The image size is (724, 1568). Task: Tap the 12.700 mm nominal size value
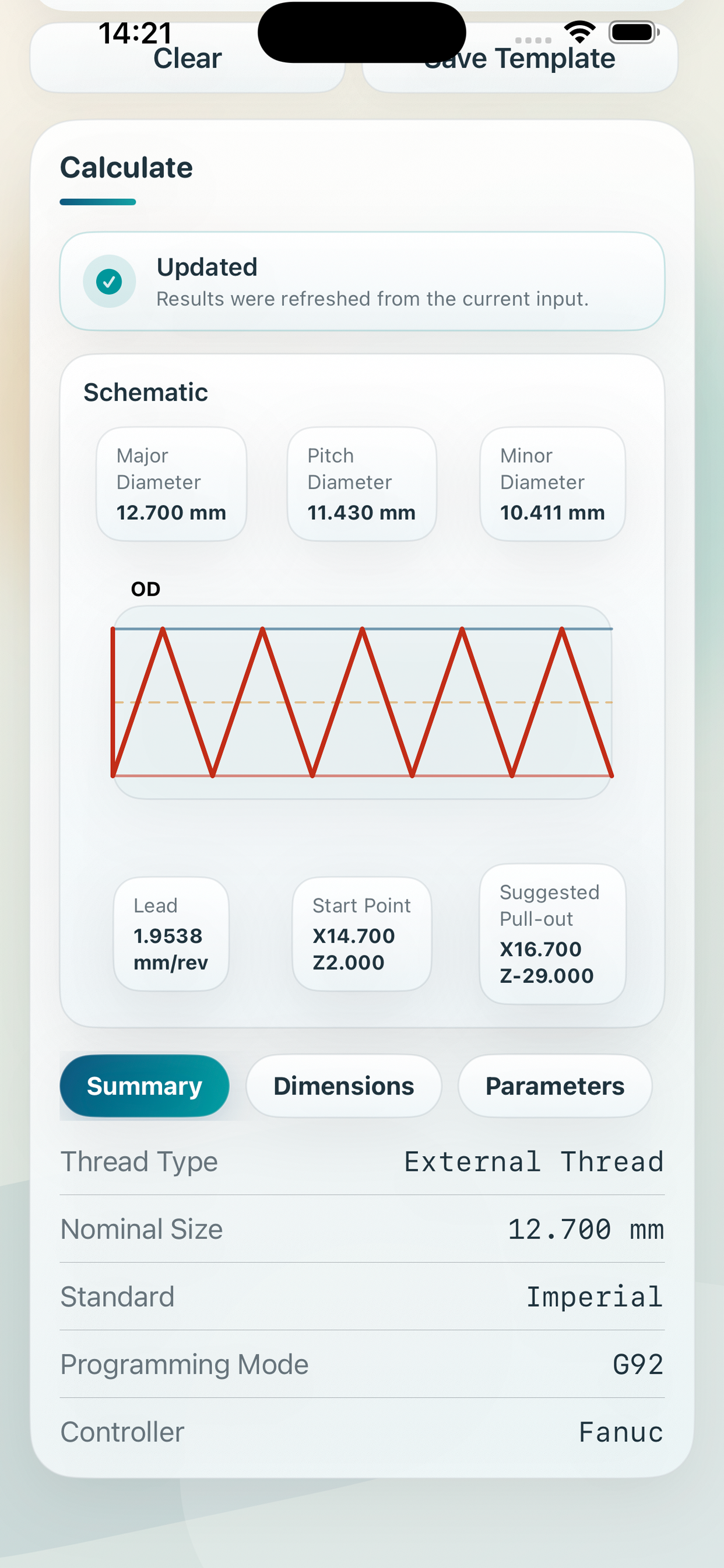pyautogui.click(x=586, y=1229)
